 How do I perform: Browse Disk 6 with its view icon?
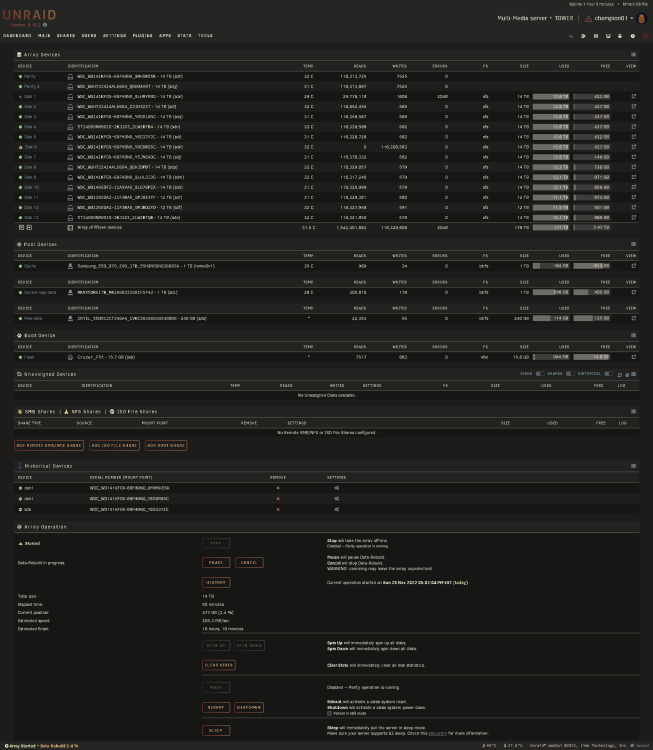(x=634, y=147)
